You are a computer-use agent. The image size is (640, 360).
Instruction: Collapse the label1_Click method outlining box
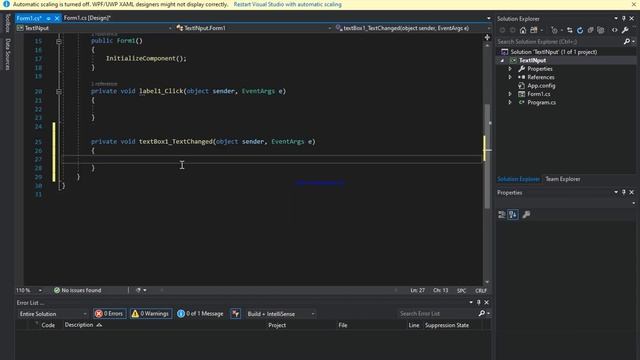(x=59, y=91)
